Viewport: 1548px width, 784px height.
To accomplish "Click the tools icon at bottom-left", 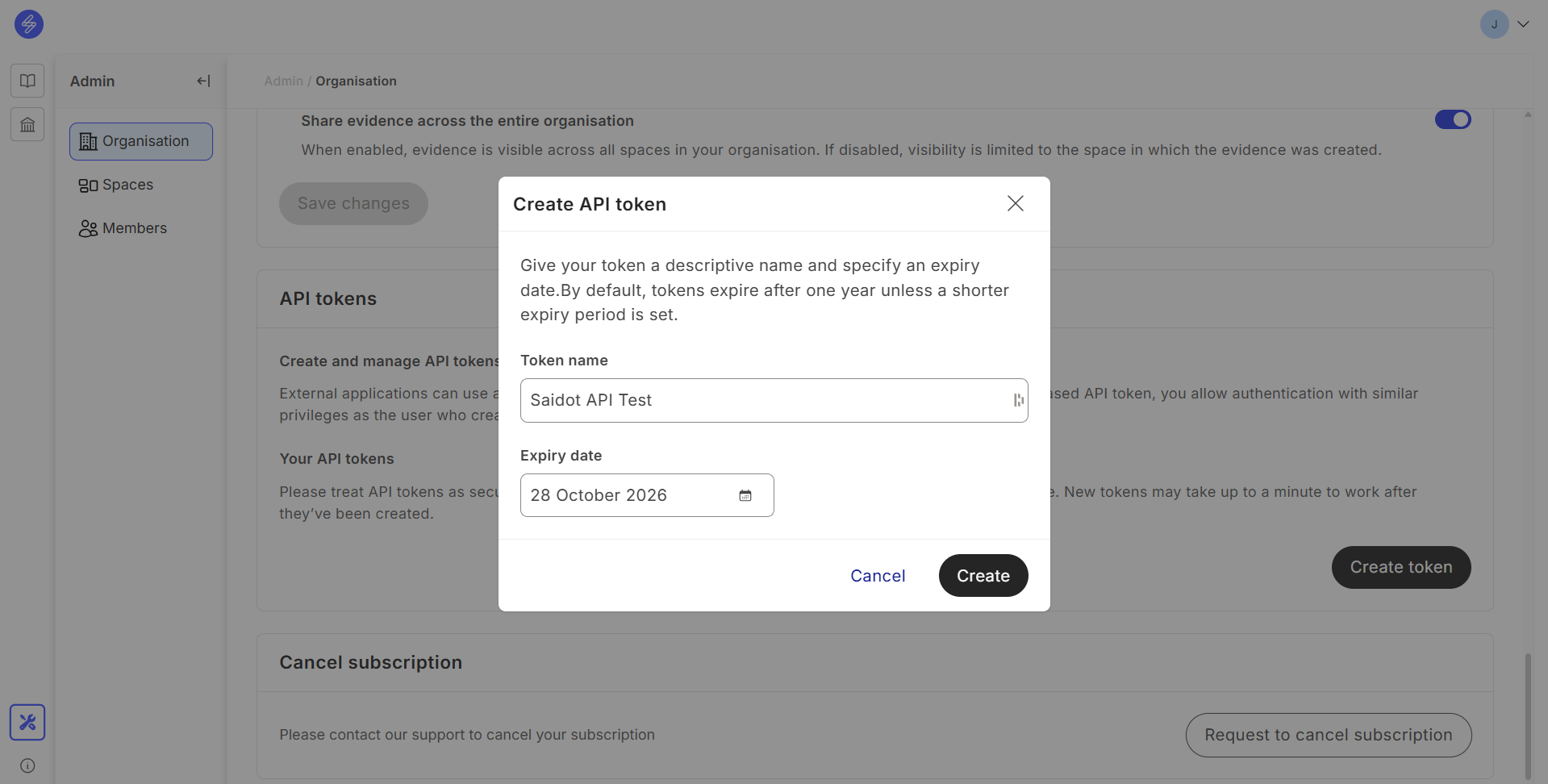I will [27, 722].
